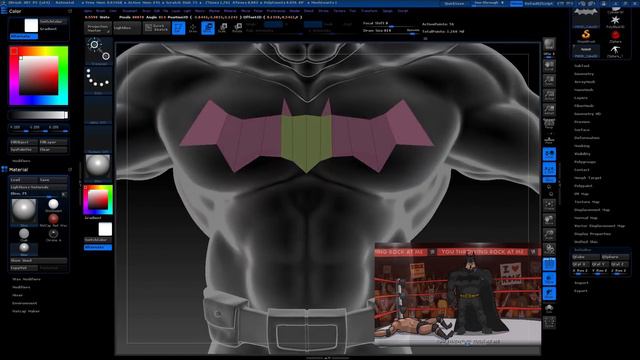Click the BPR render button

pos(549,45)
